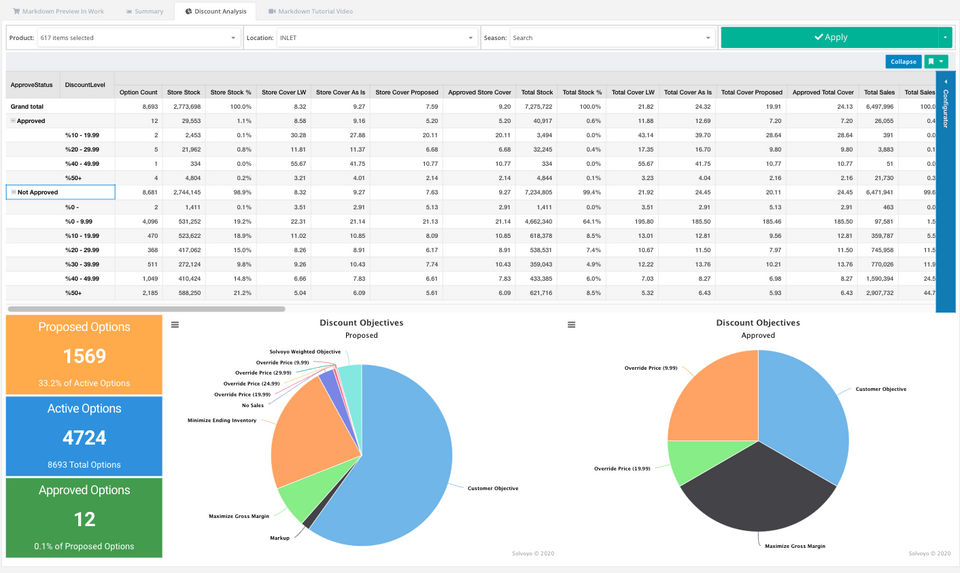Open the Proposed chart hamburger menu
This screenshot has width=960, height=573.
tap(175, 324)
